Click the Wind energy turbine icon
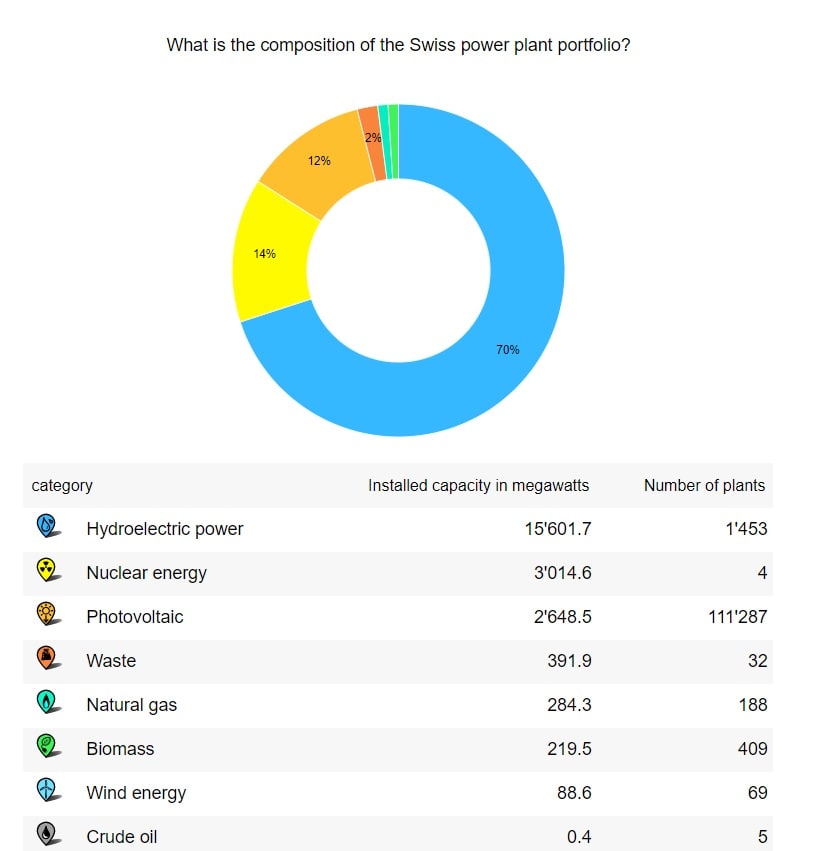Image resolution: width=817 pixels, height=851 pixels. coord(46,789)
